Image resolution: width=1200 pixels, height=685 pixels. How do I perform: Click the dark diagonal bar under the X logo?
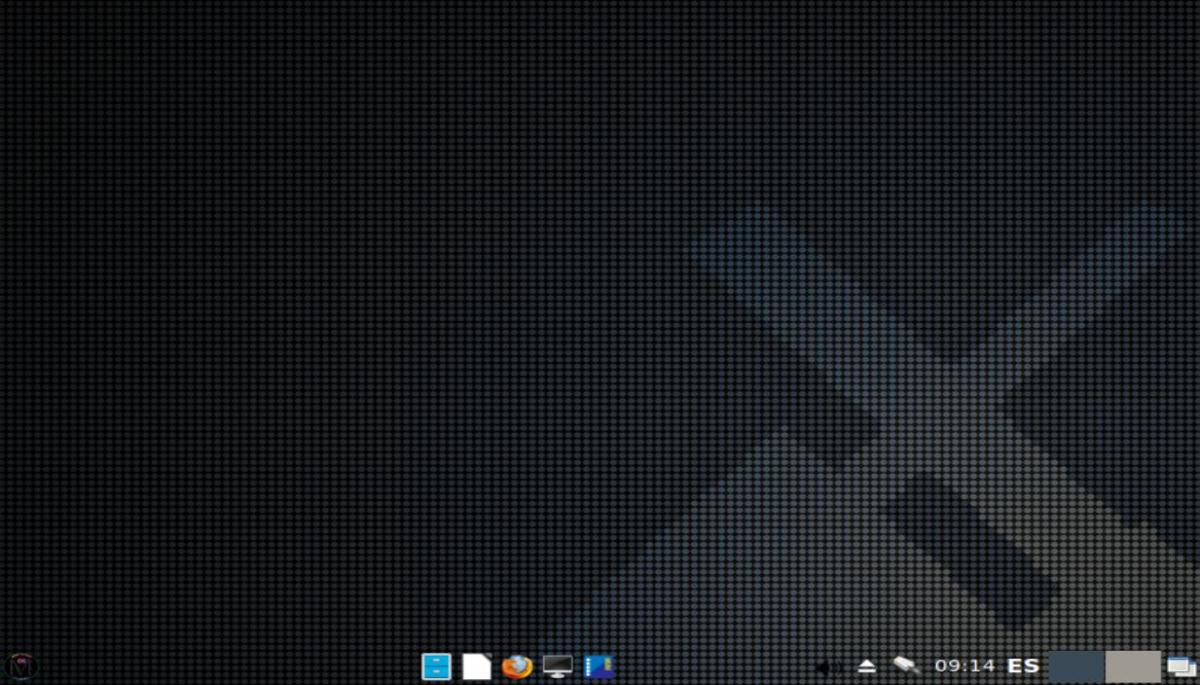click(970, 545)
